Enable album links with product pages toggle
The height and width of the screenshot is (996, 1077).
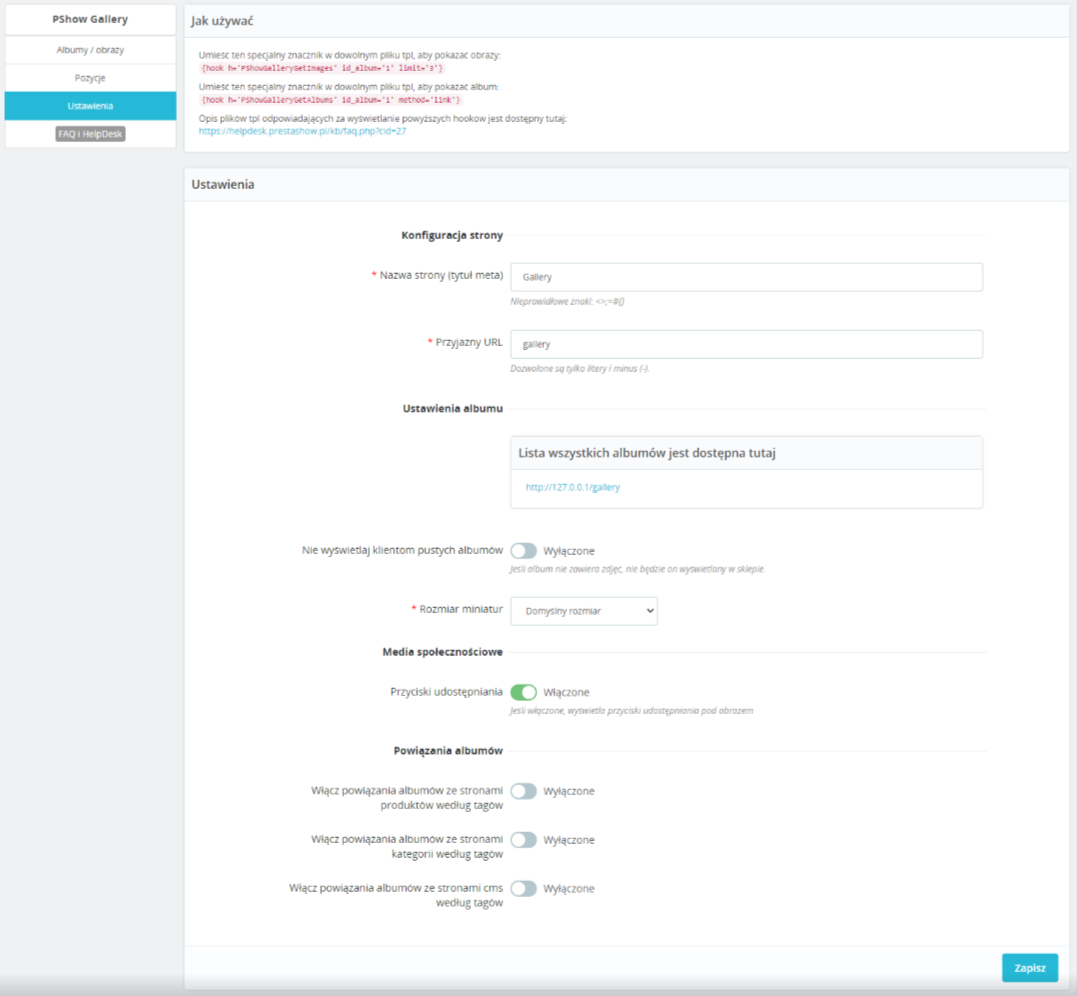[523, 791]
